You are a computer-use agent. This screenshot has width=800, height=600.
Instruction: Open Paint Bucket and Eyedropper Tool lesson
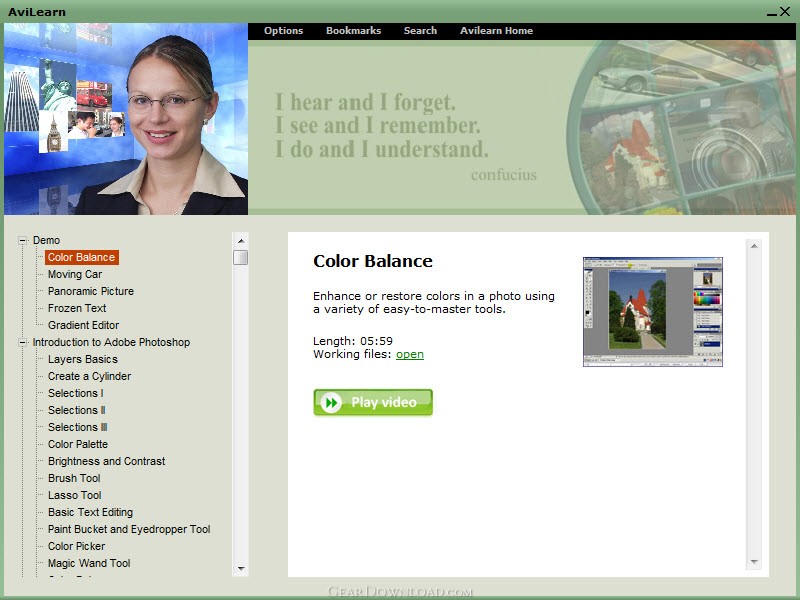point(129,529)
